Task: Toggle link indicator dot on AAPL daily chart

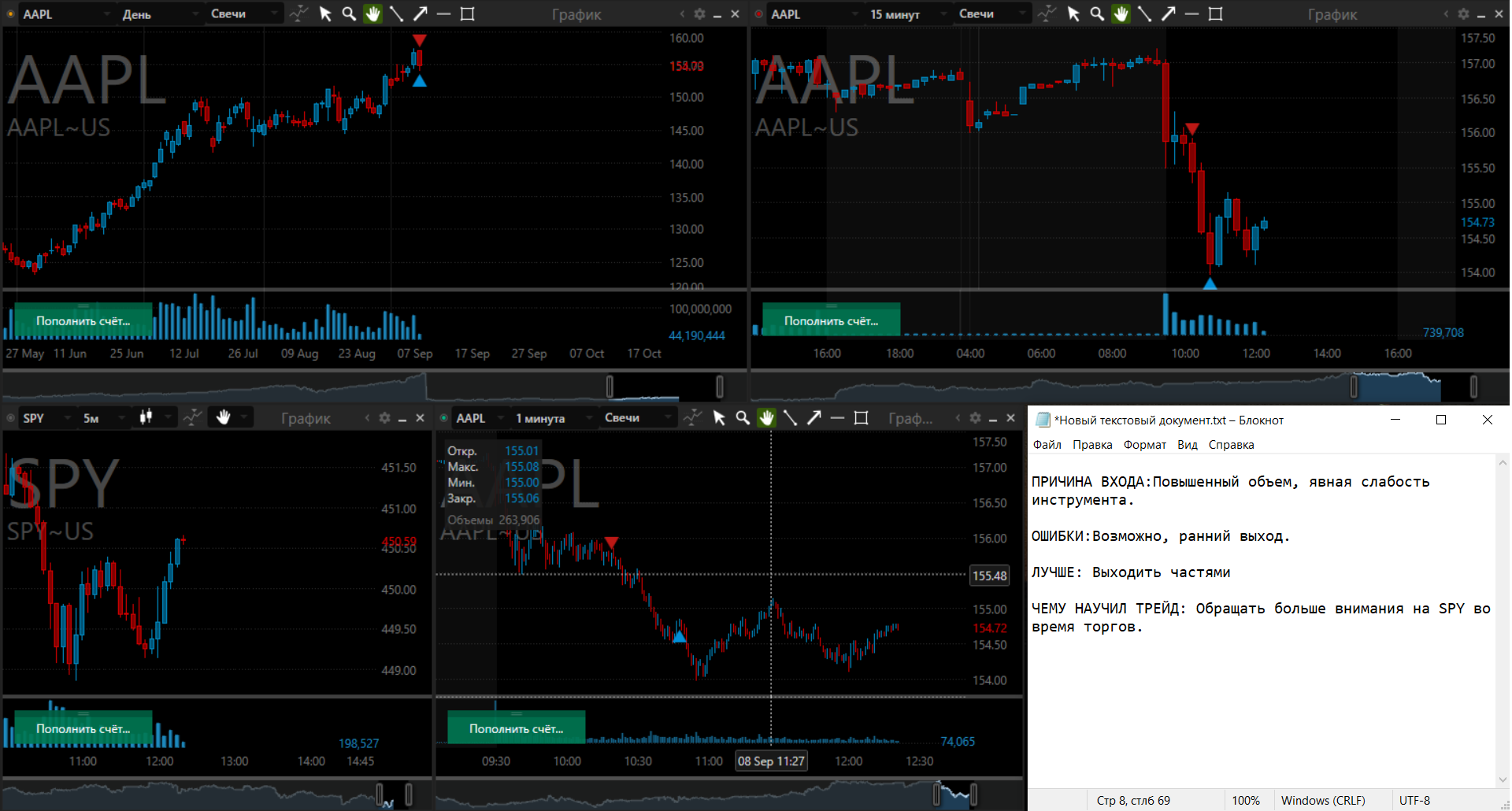Action: [10, 14]
